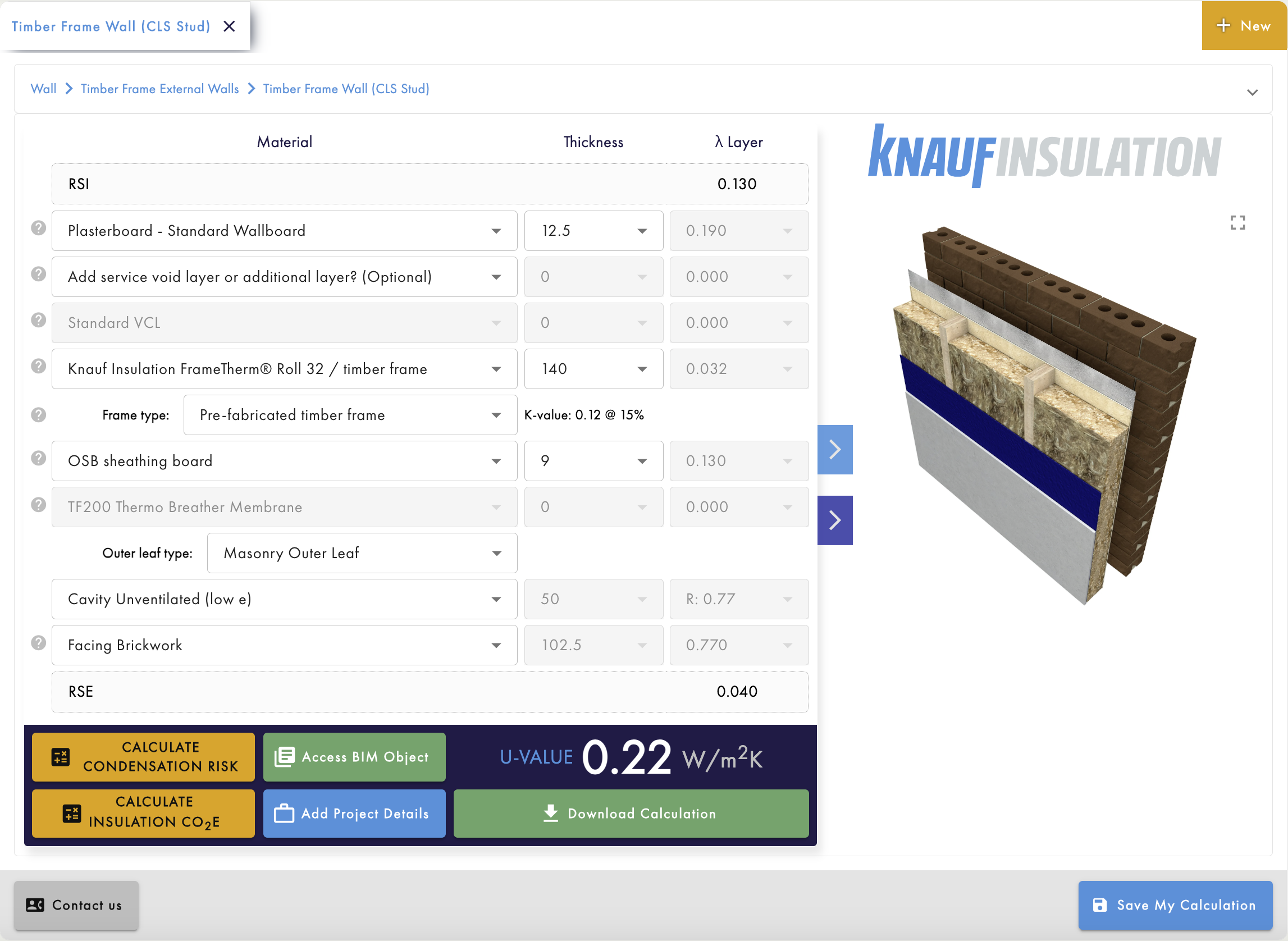
Task: Open help for the Standard VCL row
Action: click(x=38, y=321)
